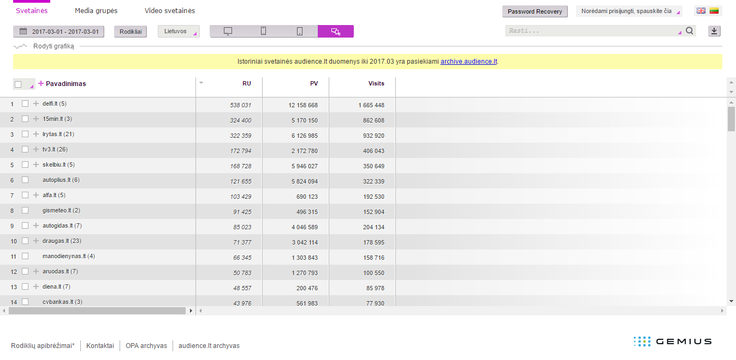Click the Gemius logo
Image resolution: width=736 pixels, height=360 pixels.
coord(672,341)
